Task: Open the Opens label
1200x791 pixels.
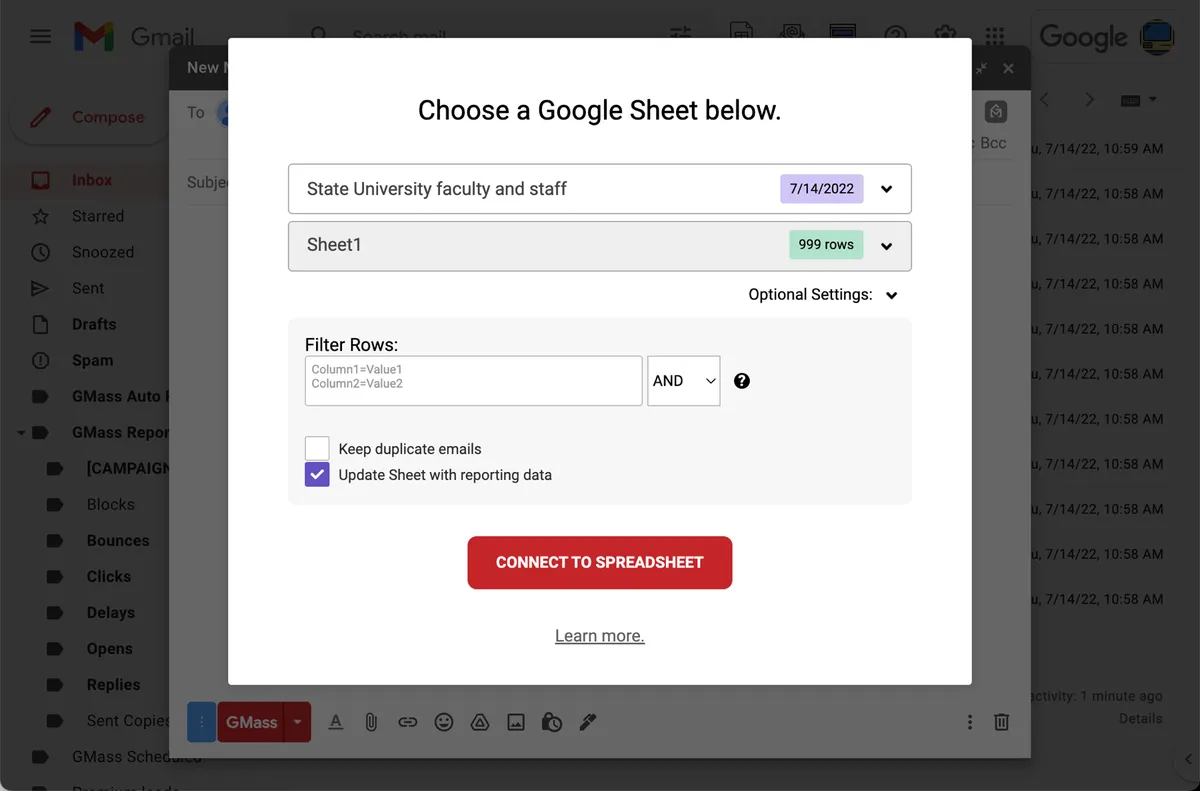Action: 110,648
